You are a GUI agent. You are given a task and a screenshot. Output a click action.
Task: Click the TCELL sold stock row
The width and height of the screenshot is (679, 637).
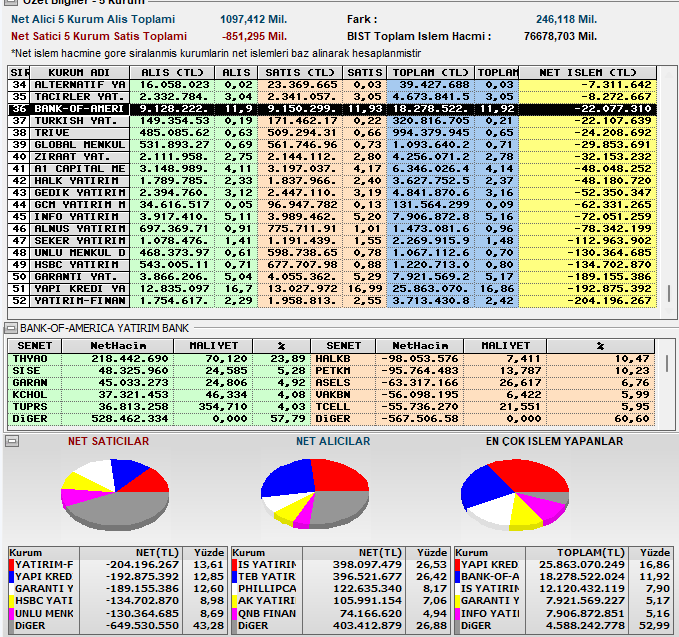(x=482, y=407)
